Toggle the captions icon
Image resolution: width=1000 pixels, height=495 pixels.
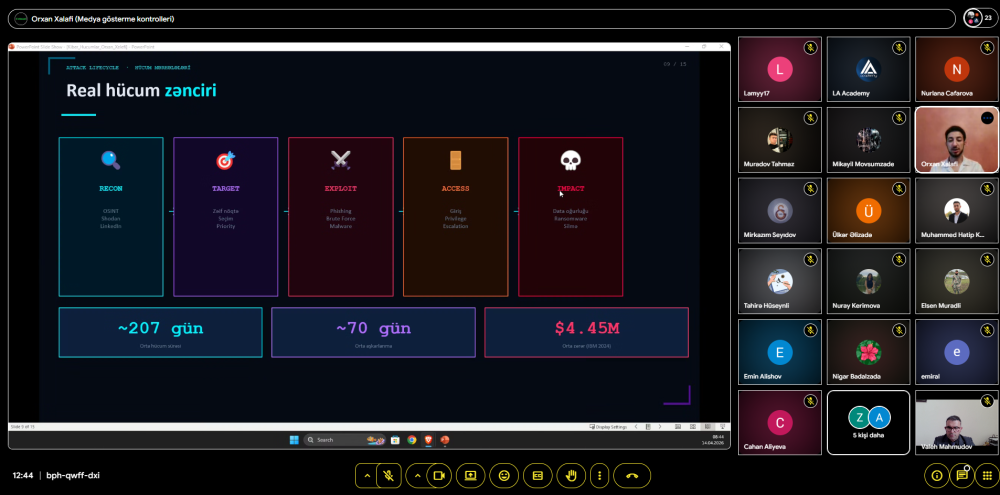537,476
